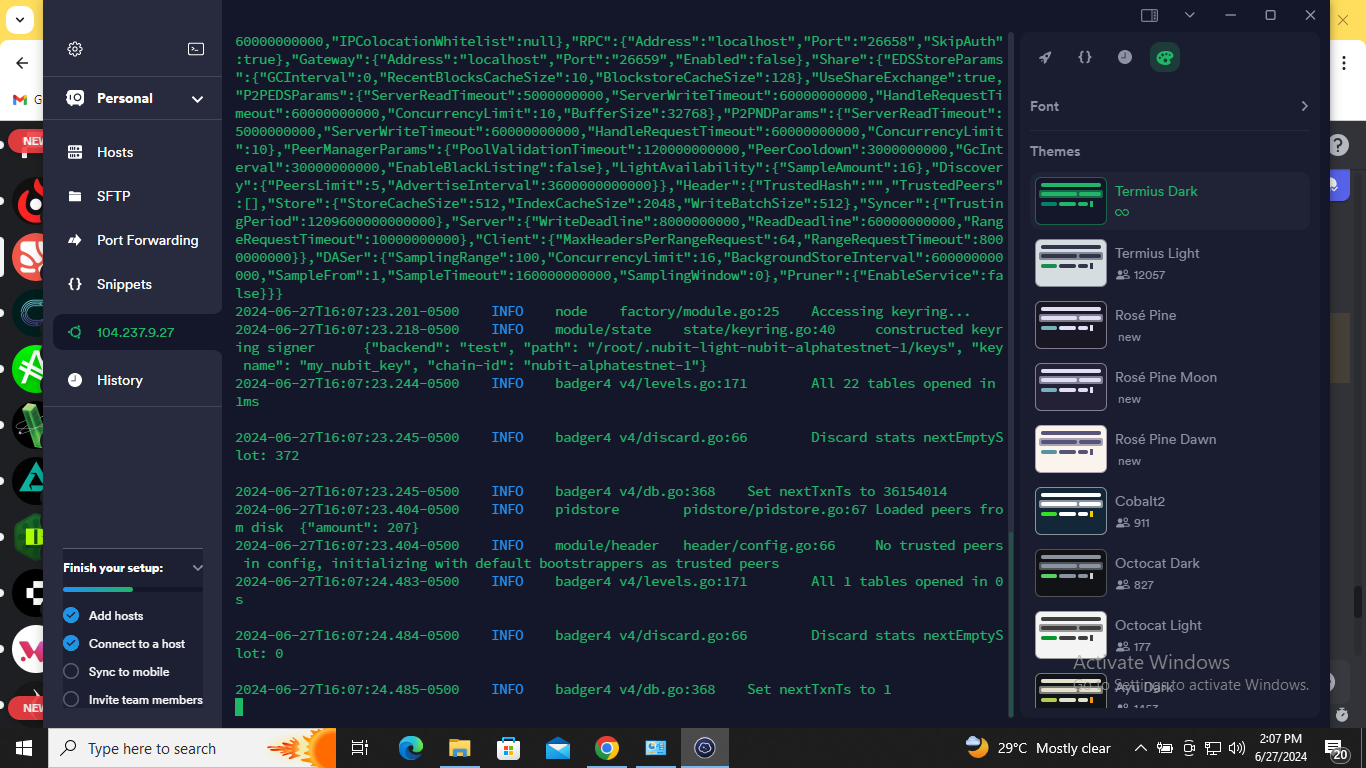Click the Termius taskbar icon
Image resolution: width=1366 pixels, height=768 pixels.
705,748
